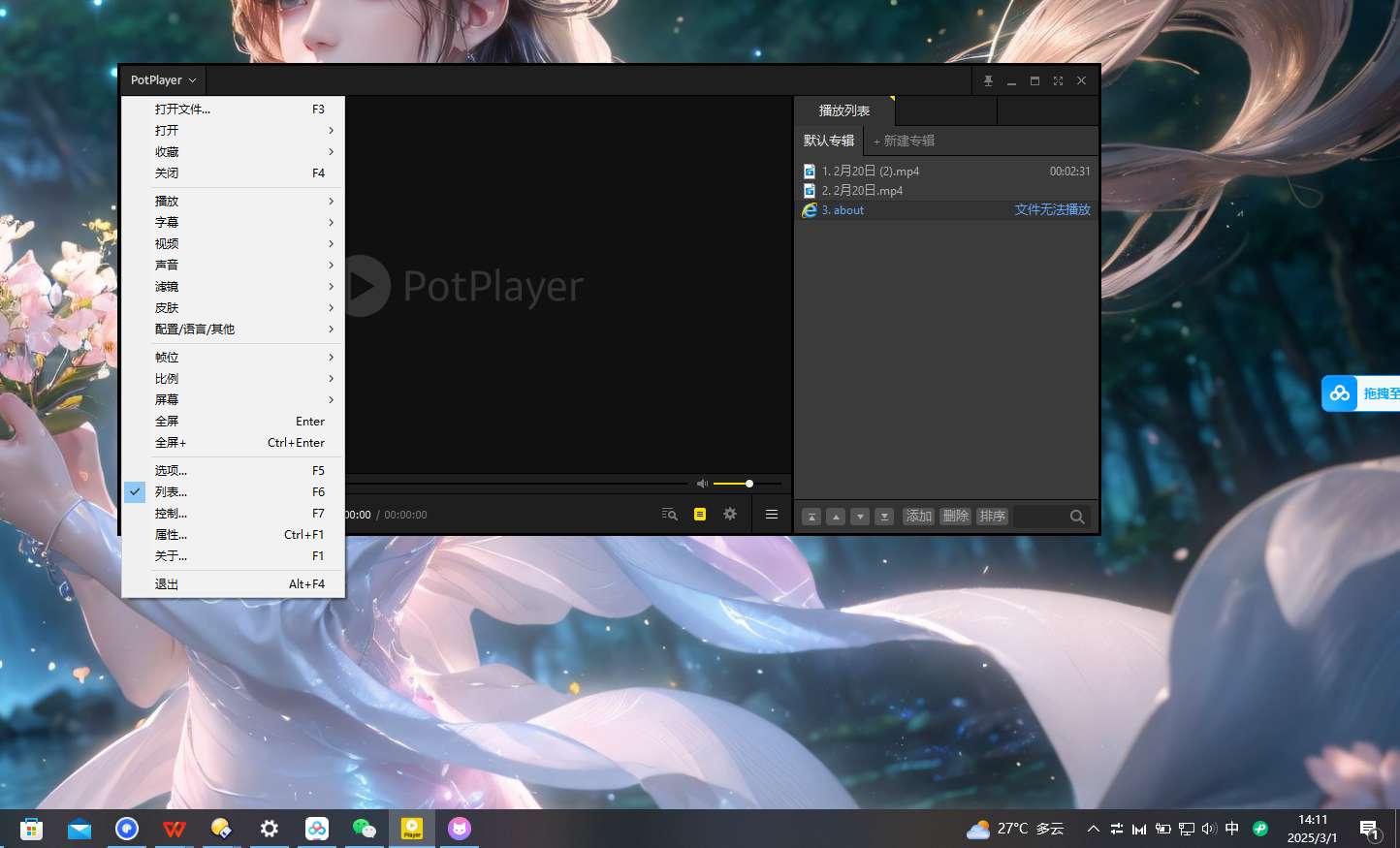Click + 新建专辑 to create album

point(904,141)
